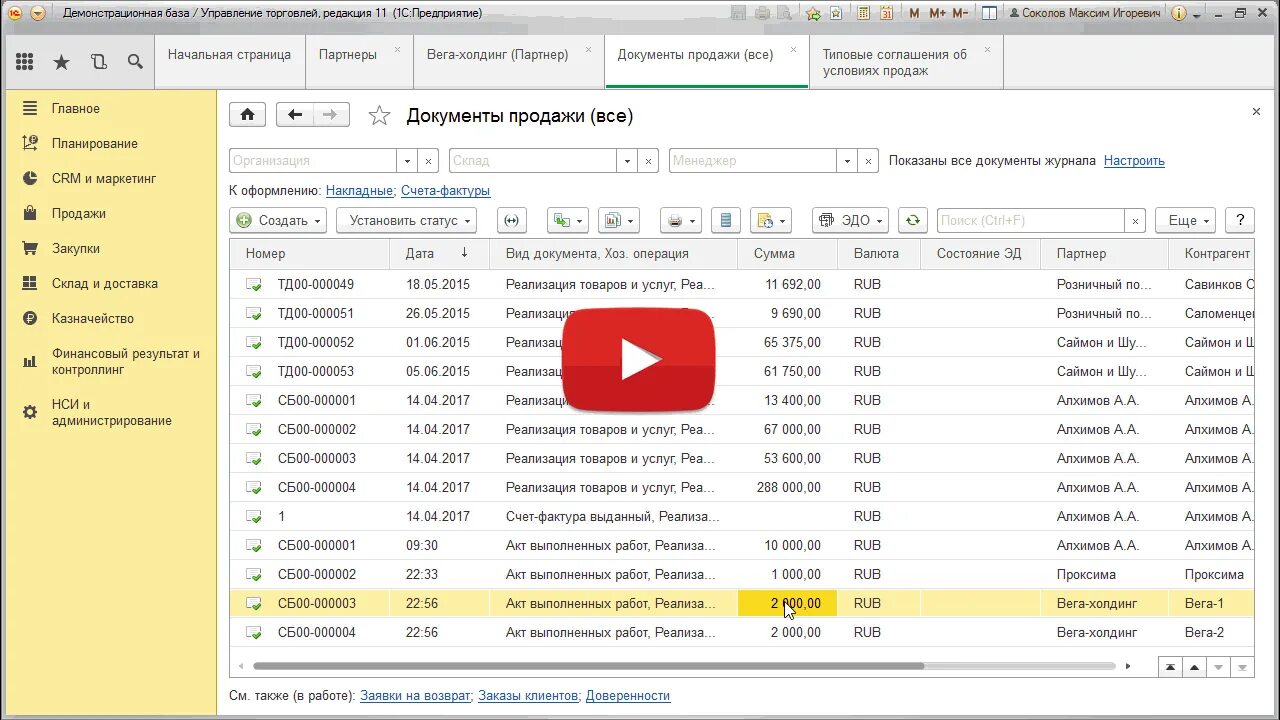1280x720 pixels.
Task: Expand the print dropdown button
Action: (681, 220)
